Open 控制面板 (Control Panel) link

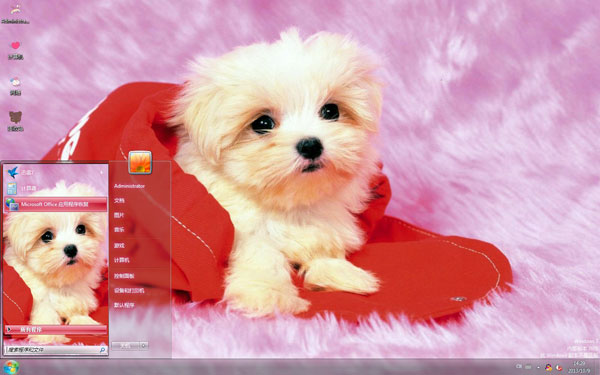click(124, 276)
